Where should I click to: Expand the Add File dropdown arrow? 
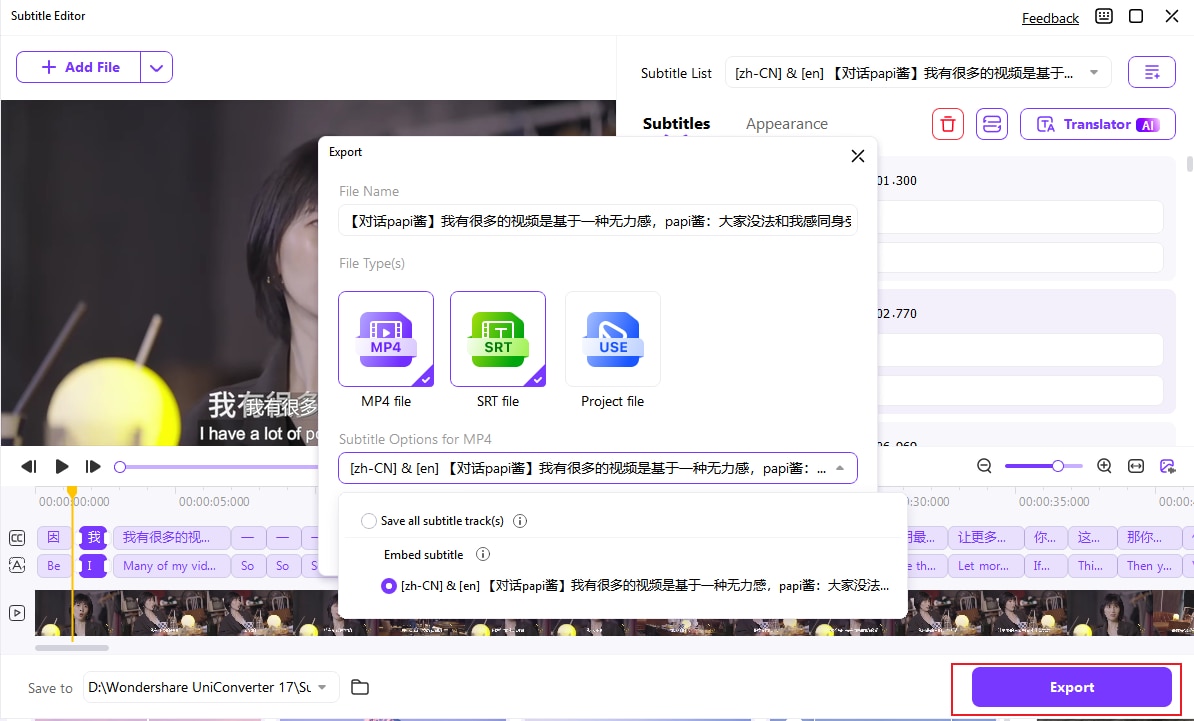(x=156, y=67)
